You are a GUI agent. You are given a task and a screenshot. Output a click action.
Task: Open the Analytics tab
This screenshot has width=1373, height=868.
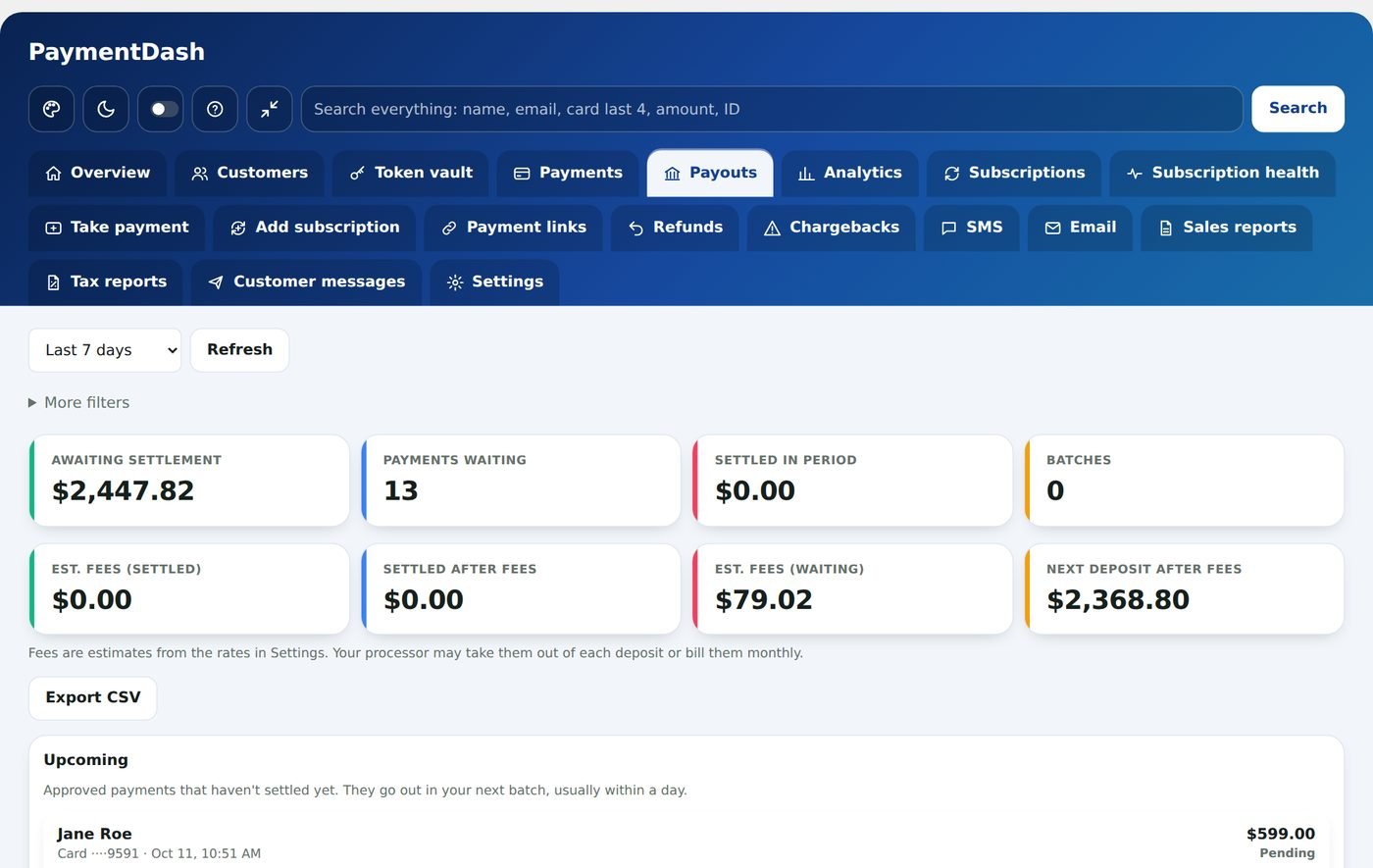tap(849, 174)
